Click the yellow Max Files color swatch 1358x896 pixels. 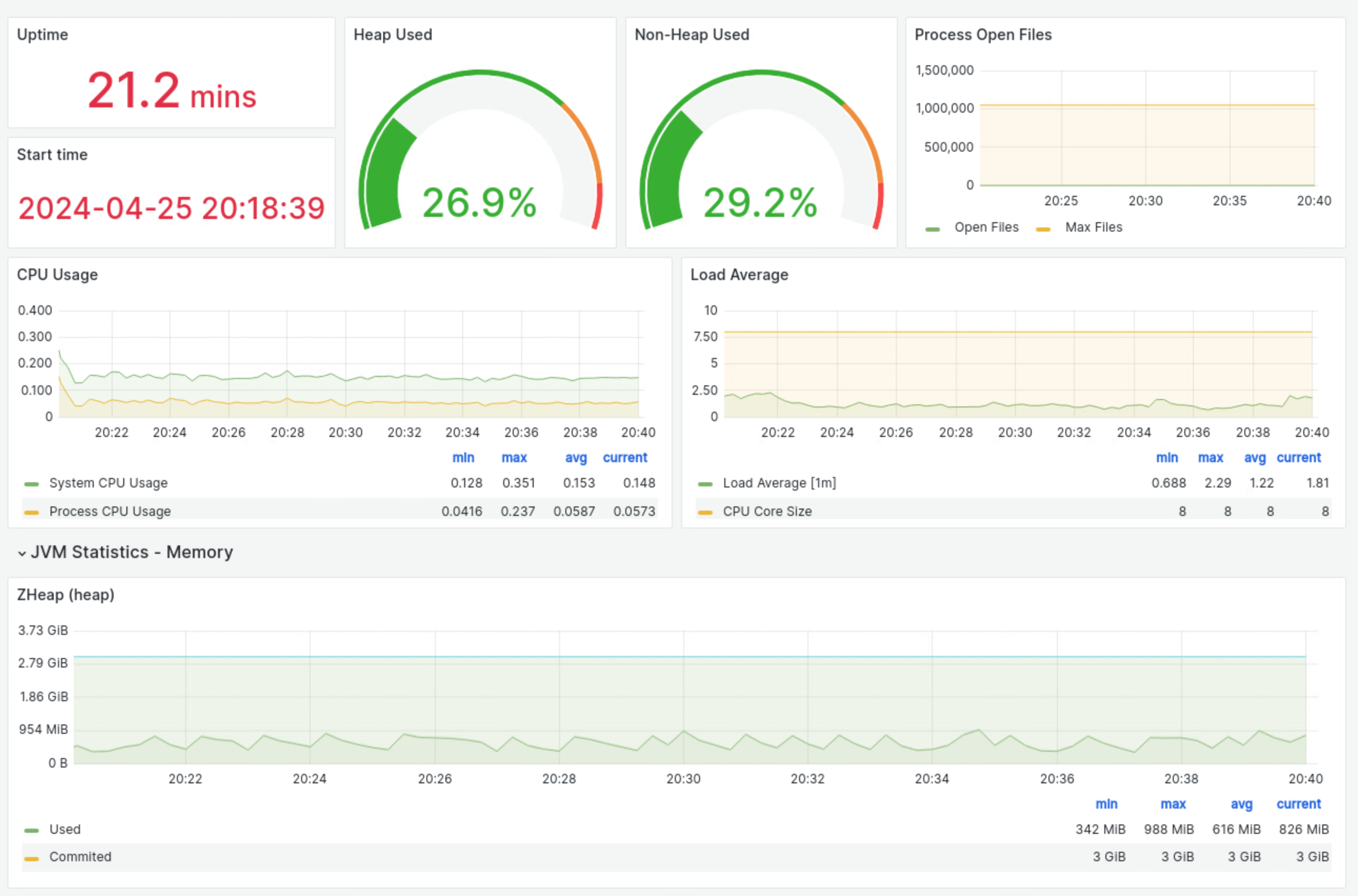(x=1043, y=229)
